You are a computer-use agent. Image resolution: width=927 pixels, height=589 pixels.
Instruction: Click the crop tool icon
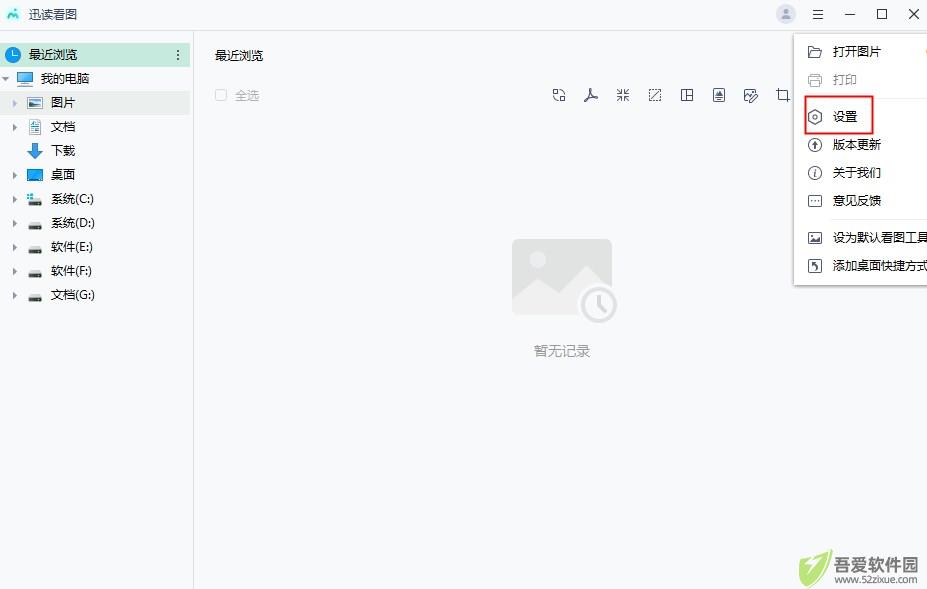[782, 95]
